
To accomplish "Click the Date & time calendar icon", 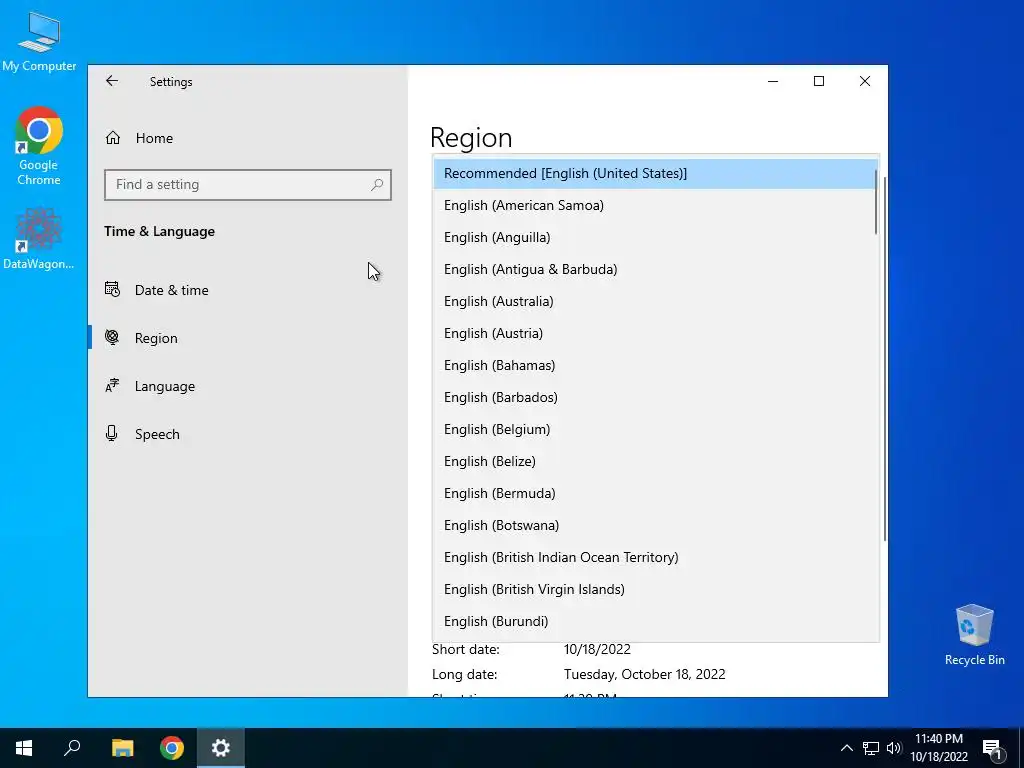I will (112, 289).
